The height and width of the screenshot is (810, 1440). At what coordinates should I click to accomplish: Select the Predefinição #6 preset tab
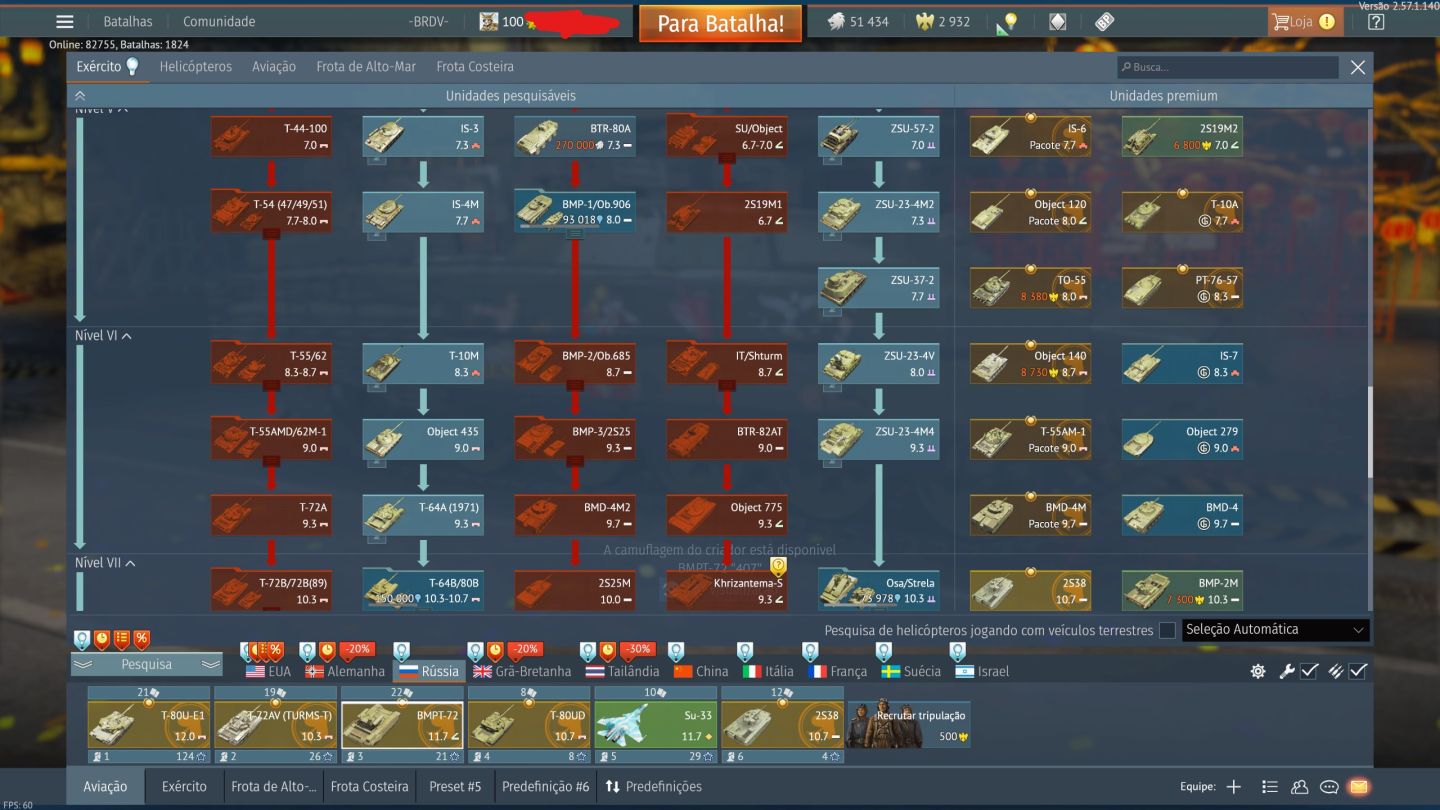click(x=545, y=787)
